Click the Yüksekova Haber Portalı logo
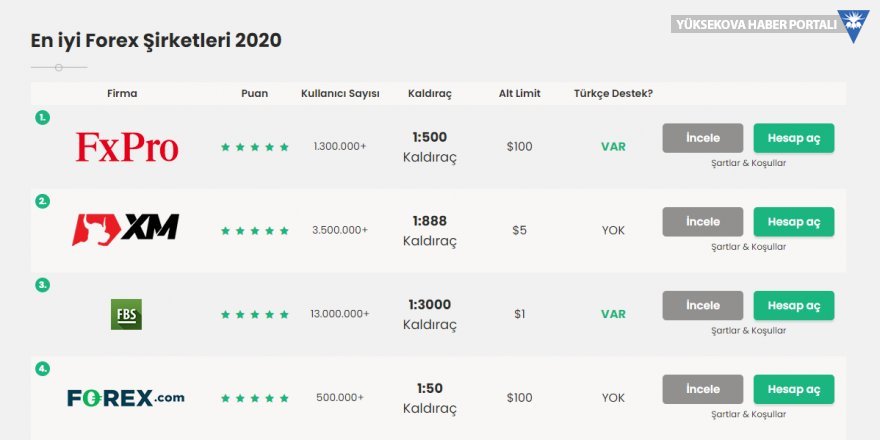Screen dimensions: 880x440 [x=770, y=24]
